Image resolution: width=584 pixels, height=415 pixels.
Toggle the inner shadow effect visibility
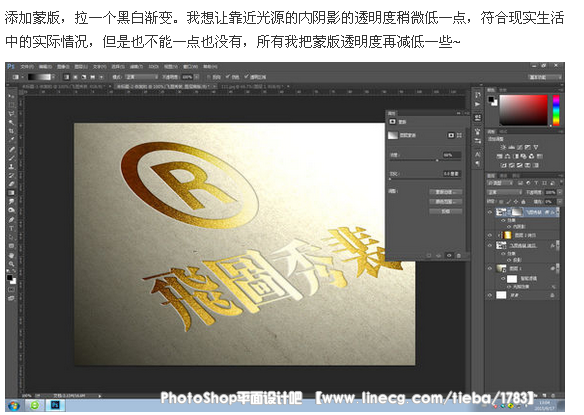coord(509,226)
